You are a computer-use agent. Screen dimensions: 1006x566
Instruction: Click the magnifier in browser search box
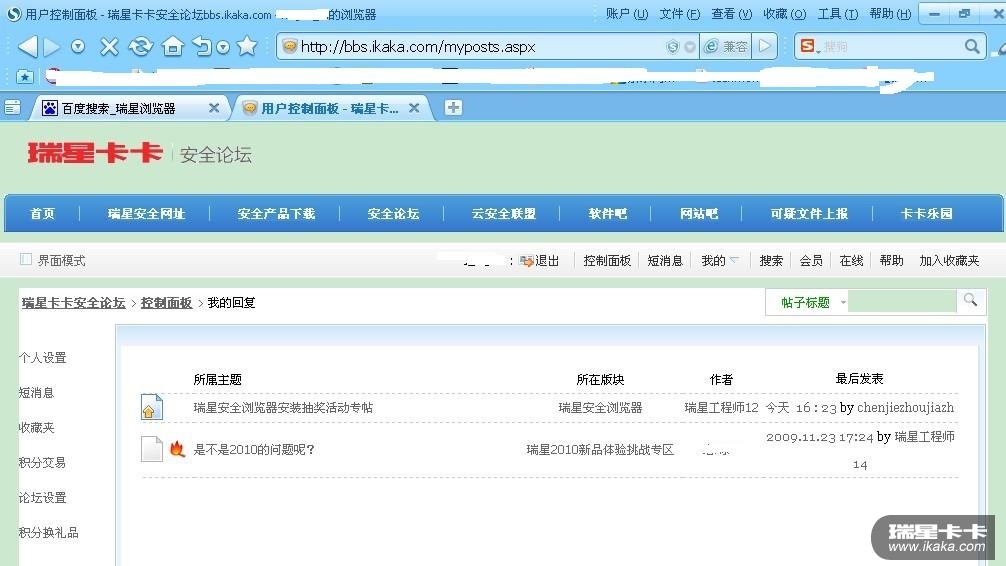tap(972, 46)
